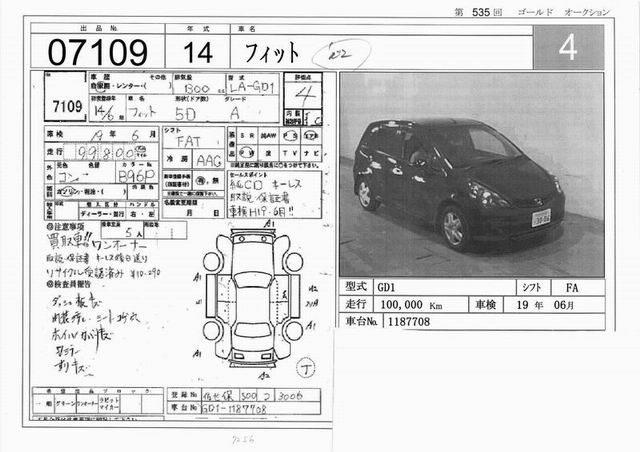This screenshot has height=452, width=640.
Task: Click lot number "07109" in the header
Action: coord(97,53)
